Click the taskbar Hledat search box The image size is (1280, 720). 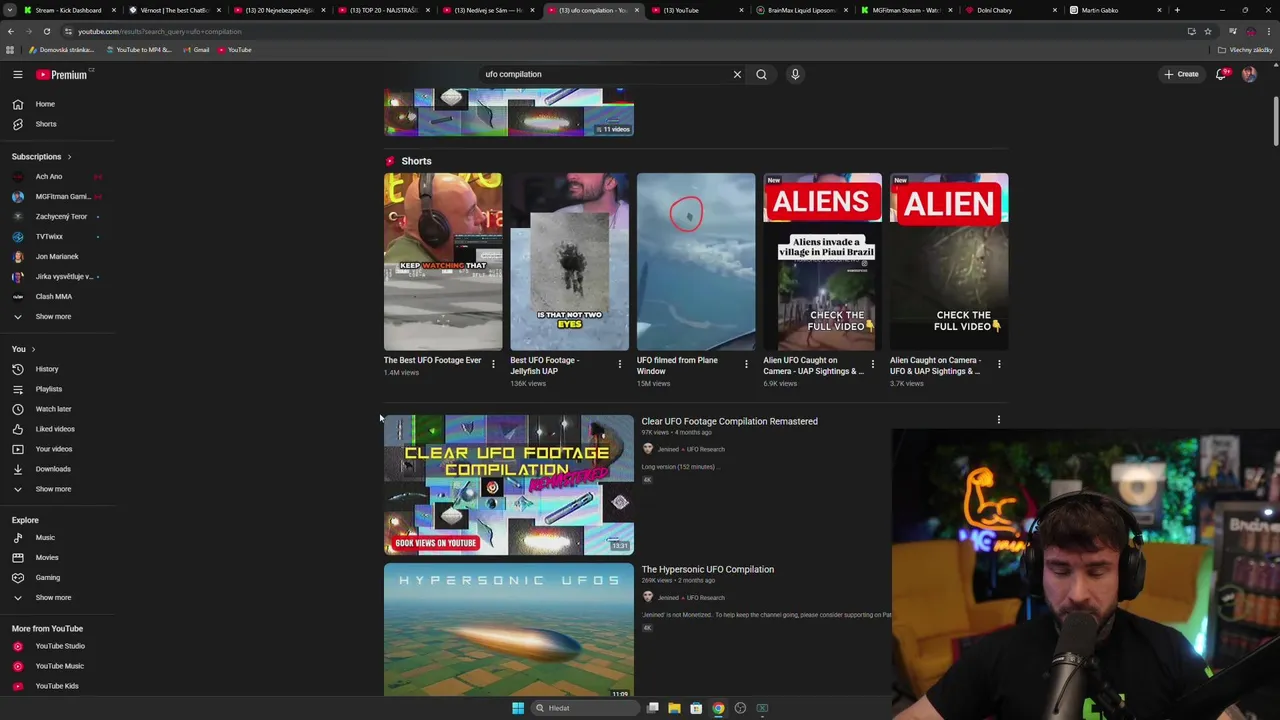(583, 708)
